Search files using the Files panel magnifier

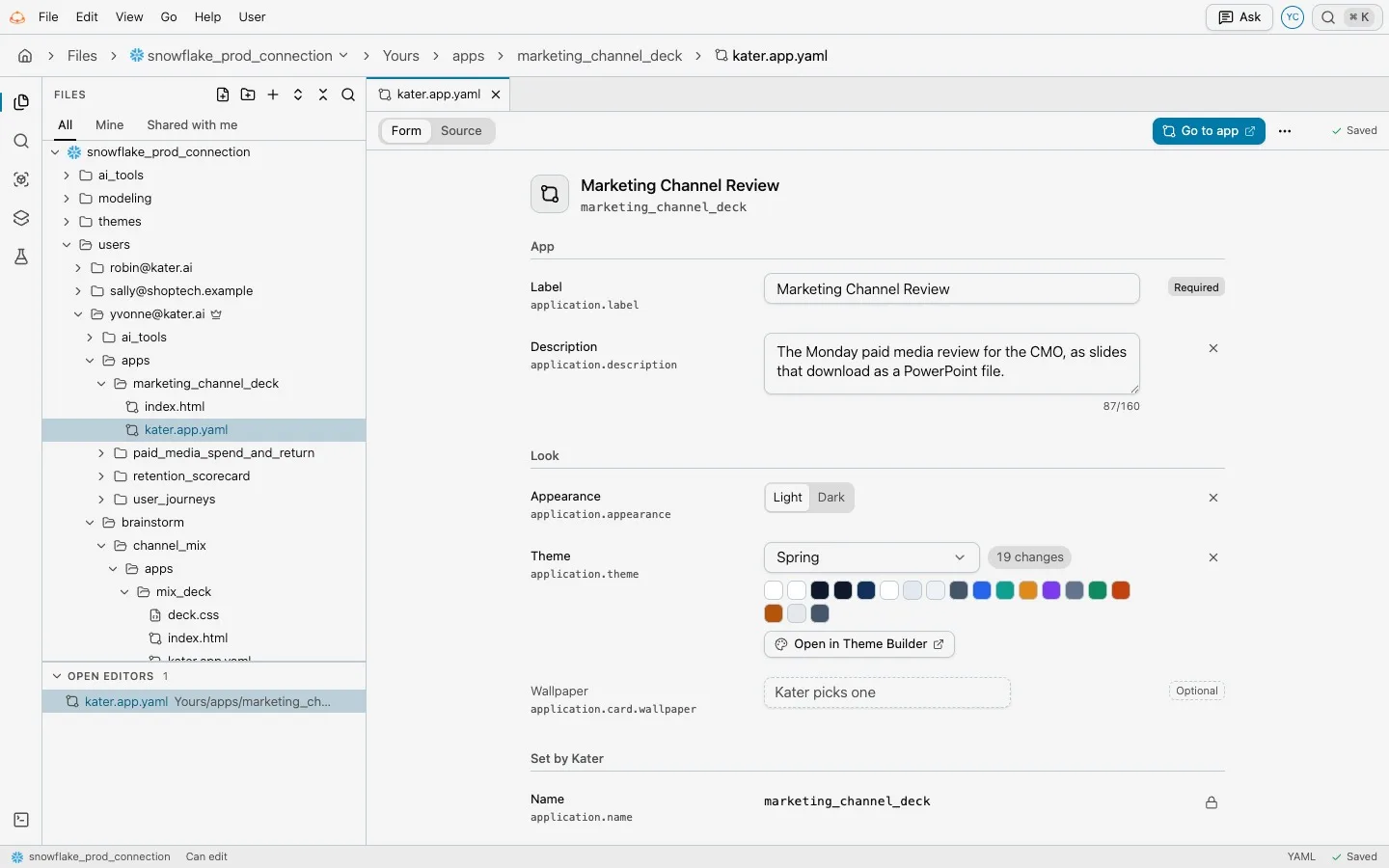348,95
